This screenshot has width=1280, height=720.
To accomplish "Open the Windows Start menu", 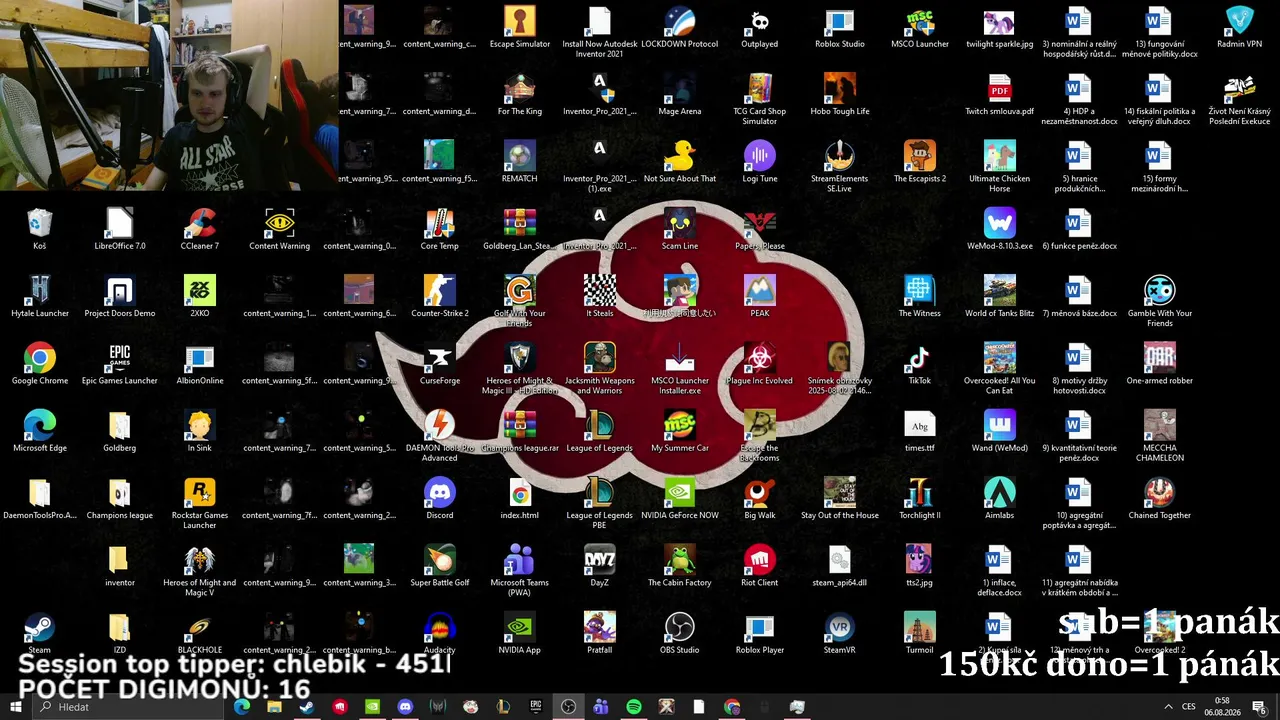I will (x=15, y=707).
